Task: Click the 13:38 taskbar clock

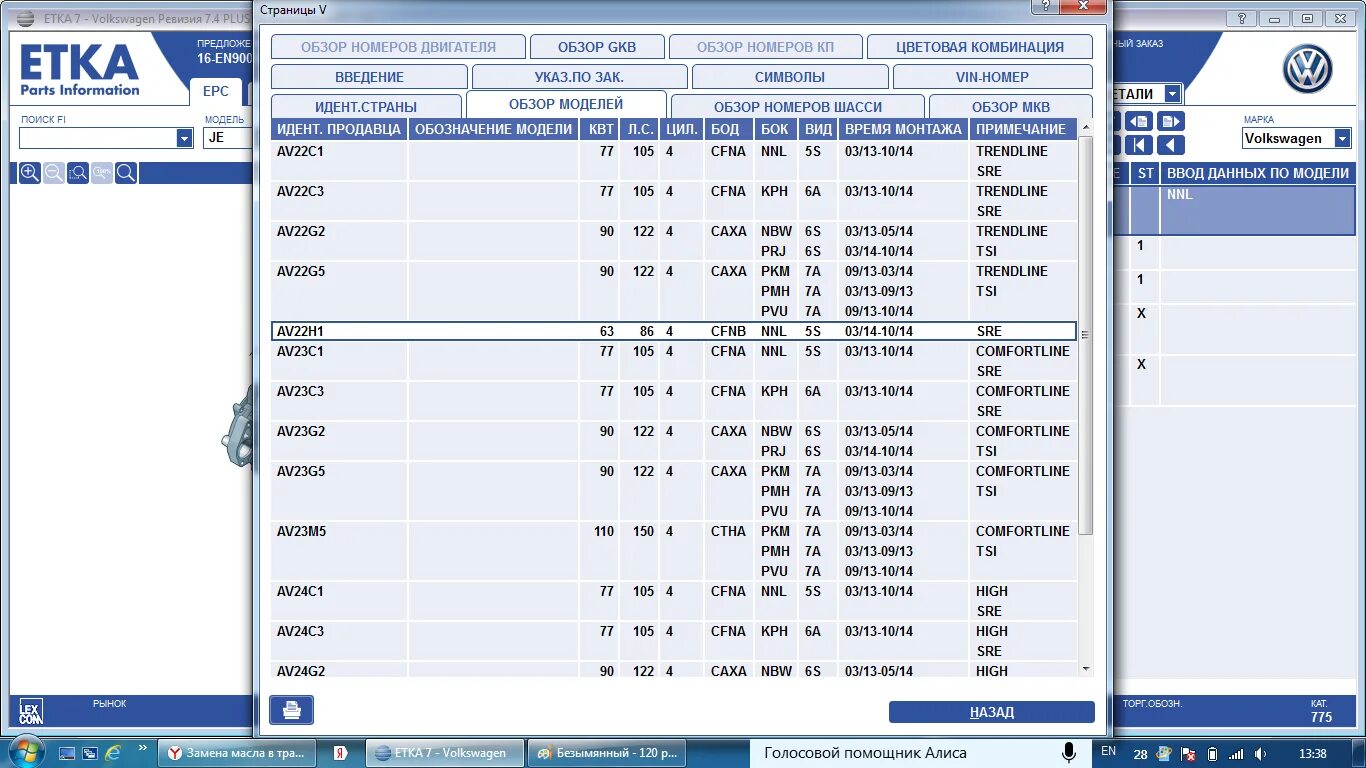Action: [x=1312, y=753]
